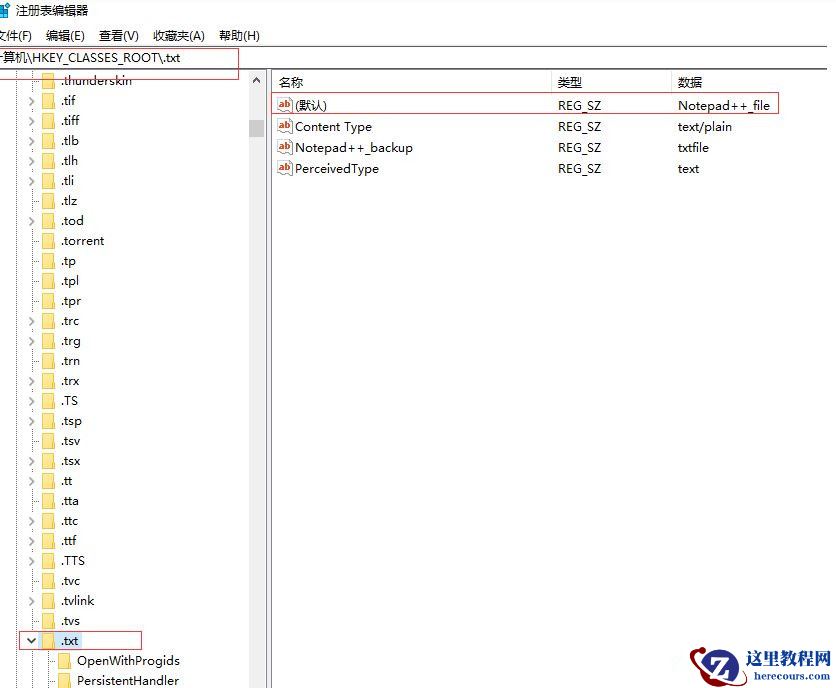
Task: Click the string icon next to Content Type
Action: point(285,127)
